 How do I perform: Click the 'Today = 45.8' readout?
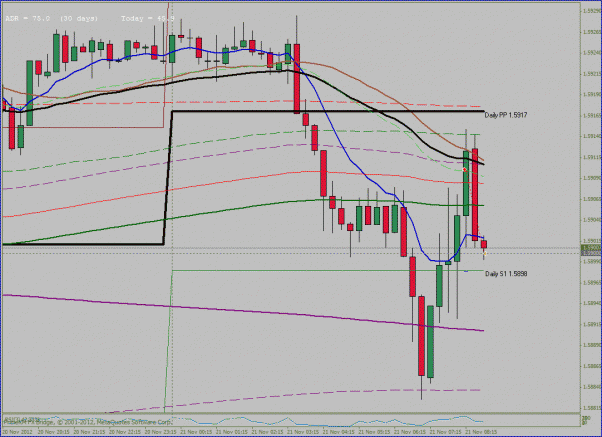[x=148, y=18]
